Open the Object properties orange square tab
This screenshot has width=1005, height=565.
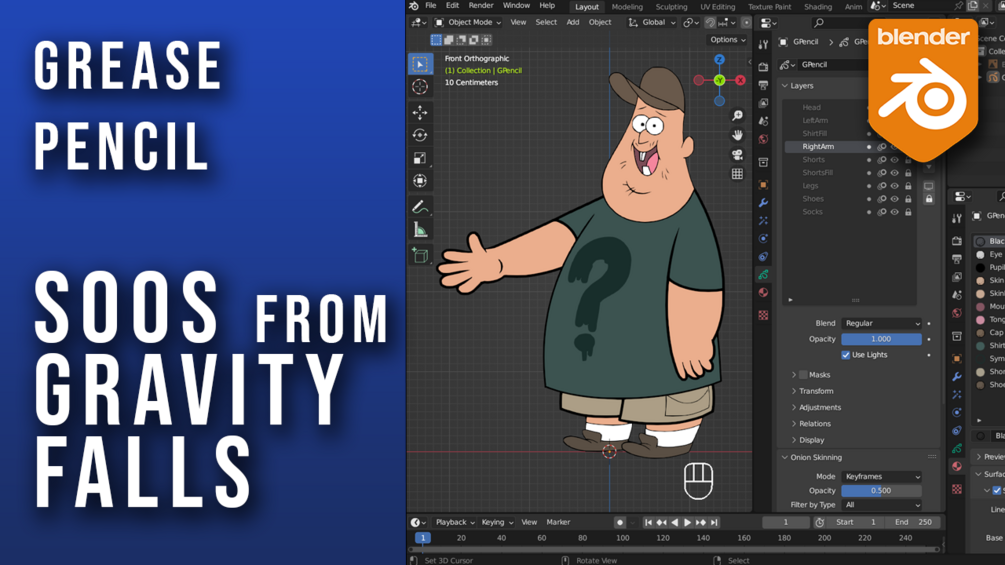point(763,185)
